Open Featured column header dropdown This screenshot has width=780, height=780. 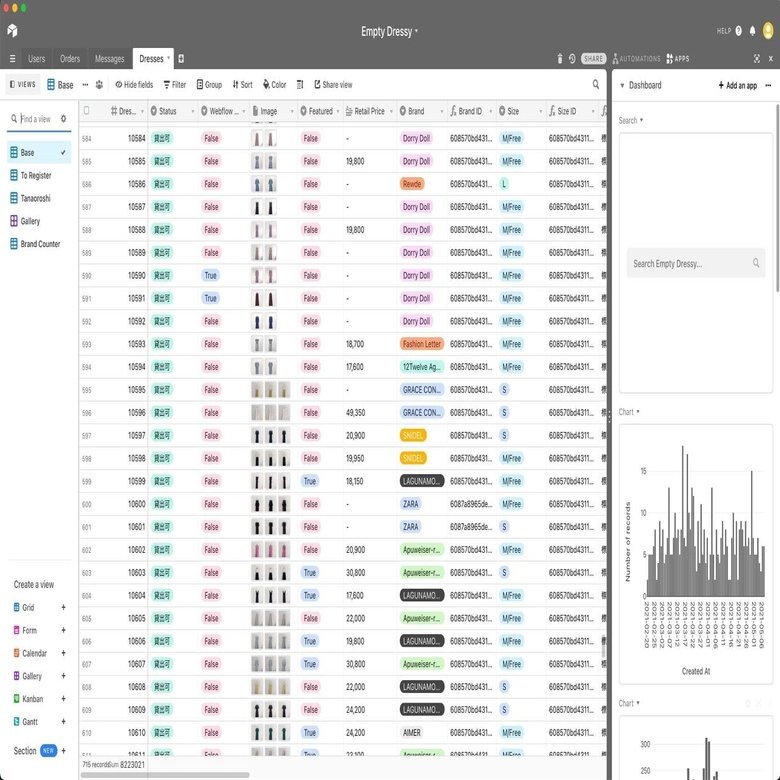338,111
